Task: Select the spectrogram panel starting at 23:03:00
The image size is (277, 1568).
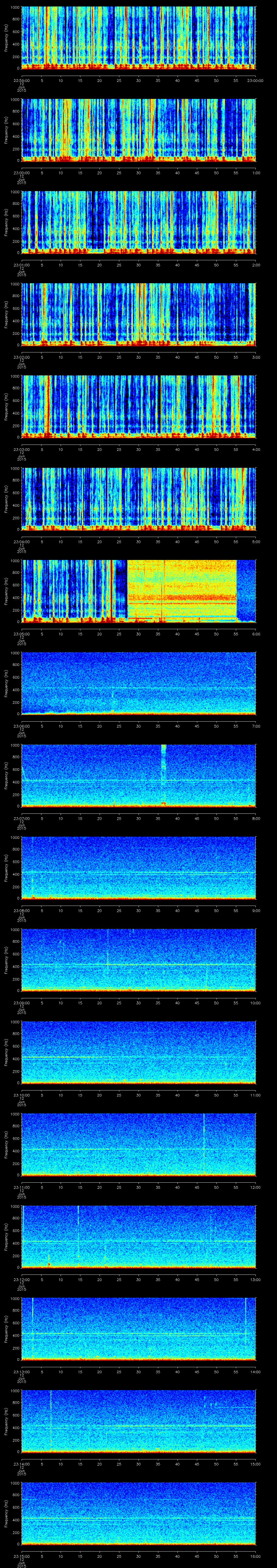Action: (139, 407)
